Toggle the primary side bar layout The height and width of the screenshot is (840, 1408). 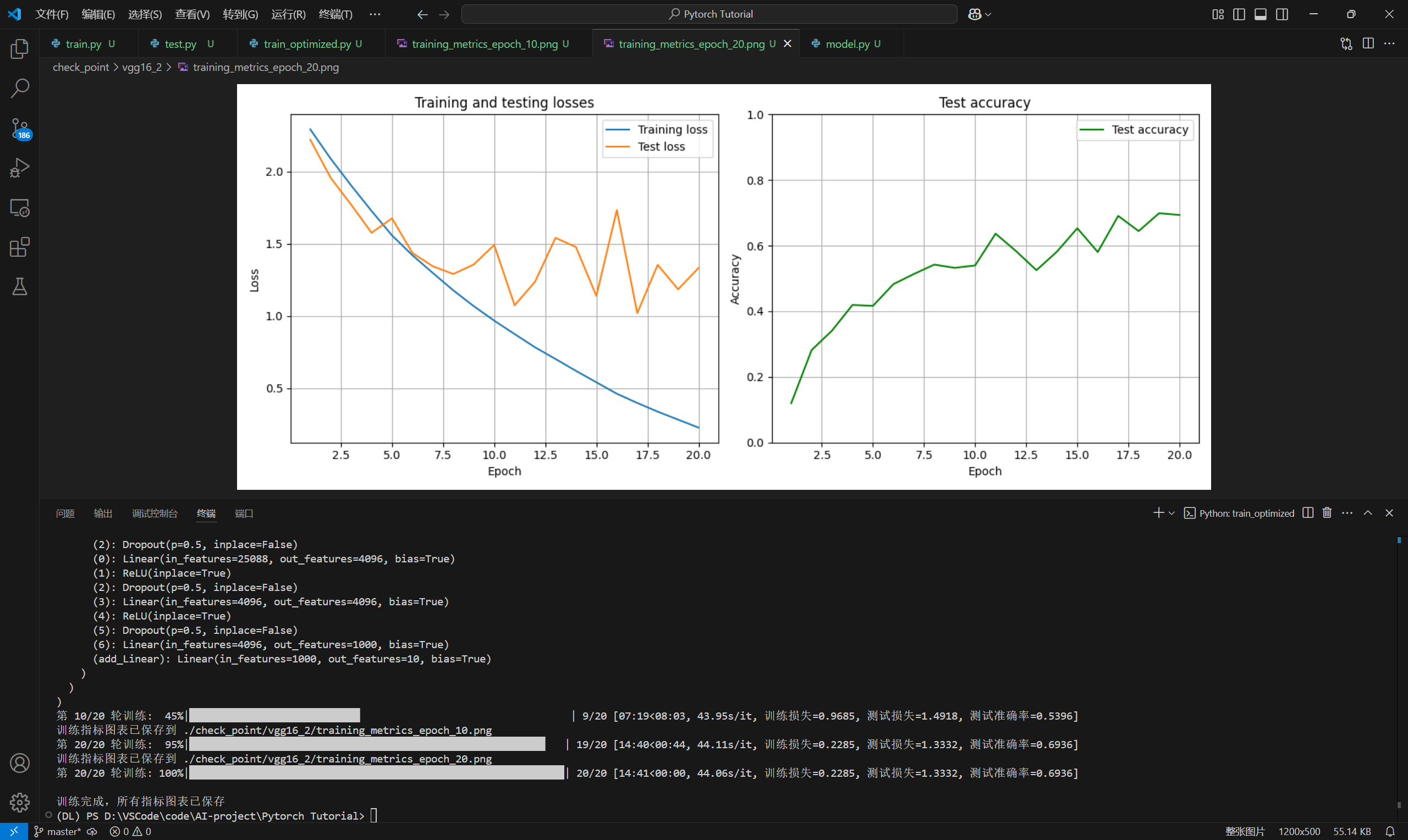point(1239,14)
